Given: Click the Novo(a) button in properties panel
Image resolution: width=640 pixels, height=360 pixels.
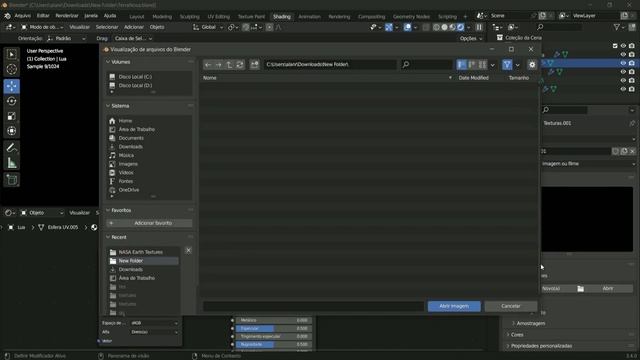Looking at the screenshot, I should click(x=551, y=289).
